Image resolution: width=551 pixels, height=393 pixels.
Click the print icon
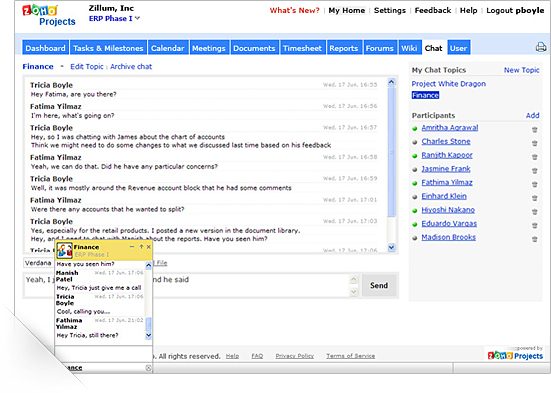[x=541, y=47]
